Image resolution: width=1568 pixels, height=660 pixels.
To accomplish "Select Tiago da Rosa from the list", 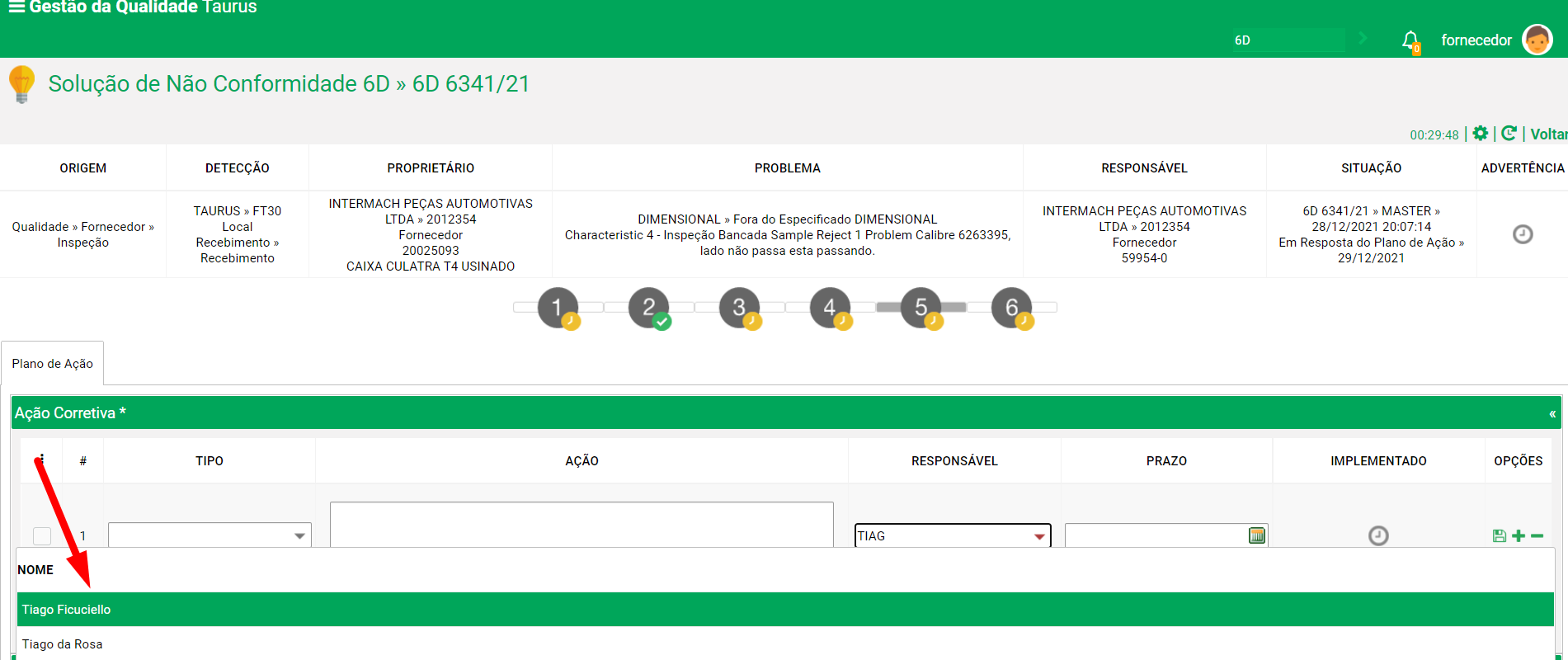I will pyautogui.click(x=785, y=643).
